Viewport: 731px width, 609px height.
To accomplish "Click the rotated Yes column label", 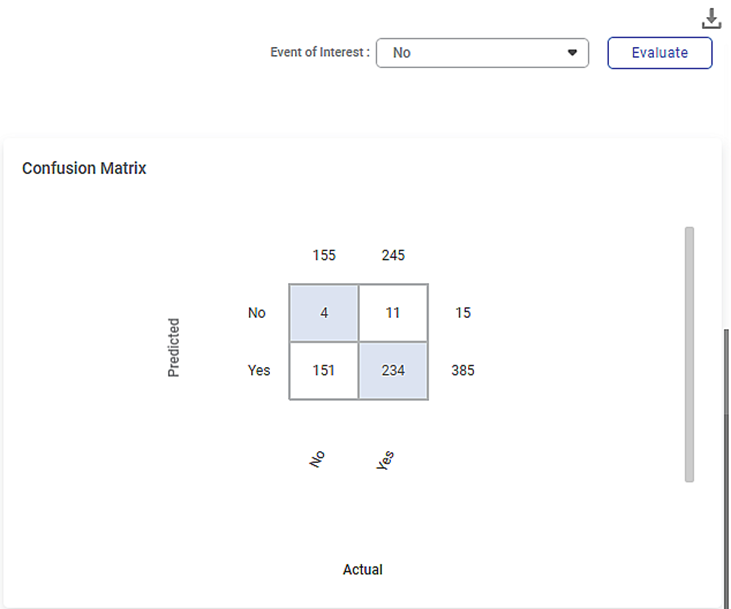I will 385,460.
